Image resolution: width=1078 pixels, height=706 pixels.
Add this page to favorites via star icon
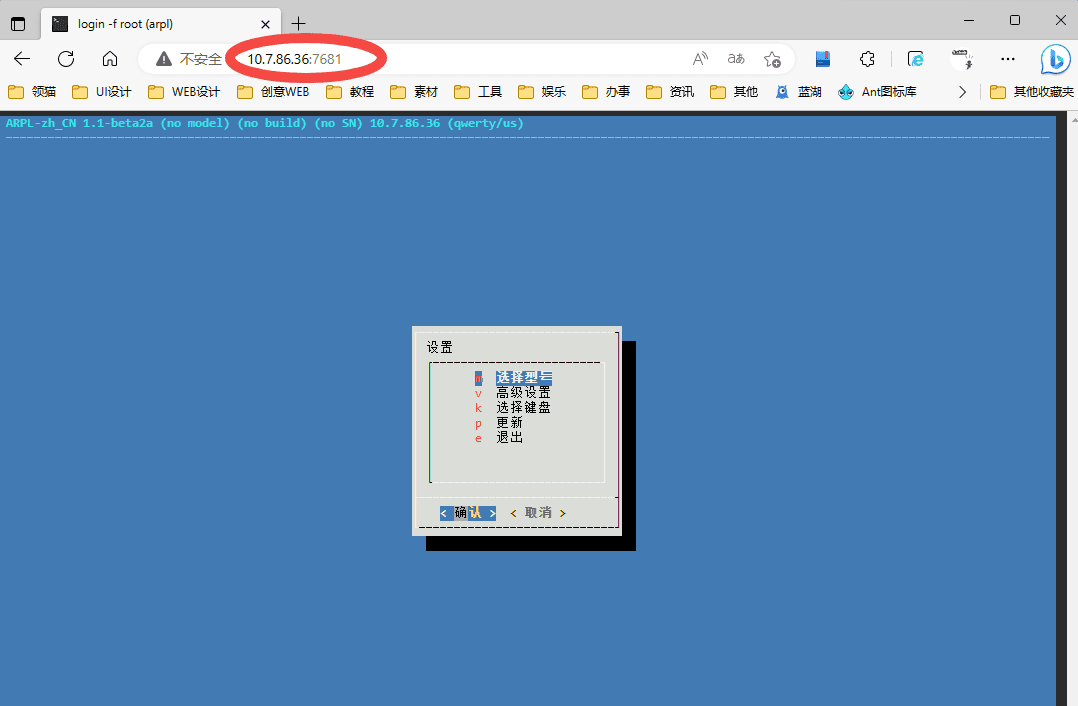tap(772, 59)
